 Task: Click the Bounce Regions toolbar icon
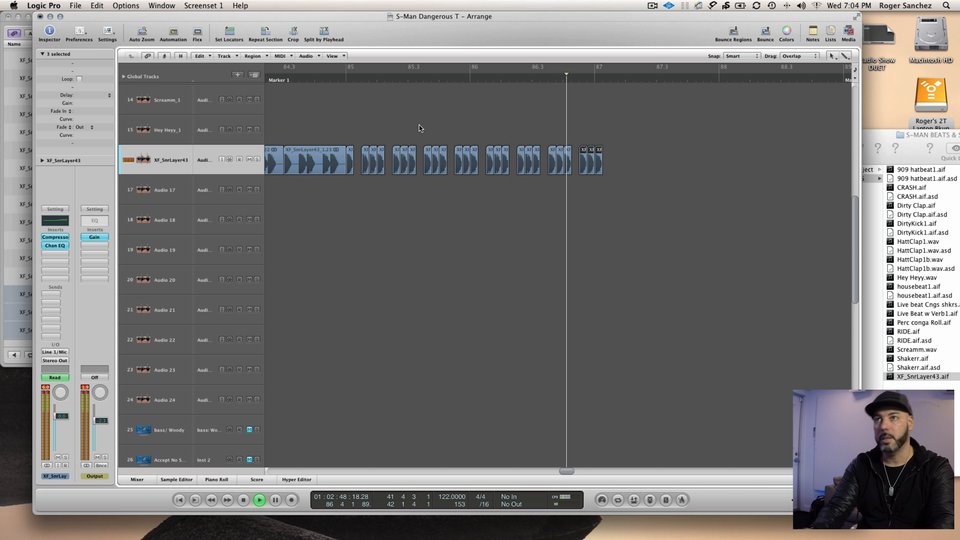[733, 34]
